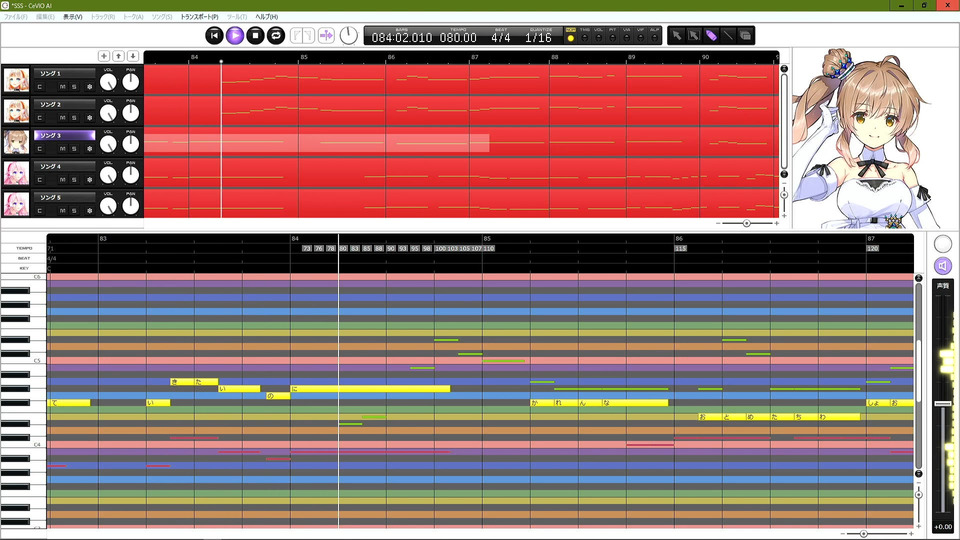Viewport: 960px width, 540px height.
Task: Click the tempo marker 115 at bar 86
Action: pyautogui.click(x=681, y=249)
